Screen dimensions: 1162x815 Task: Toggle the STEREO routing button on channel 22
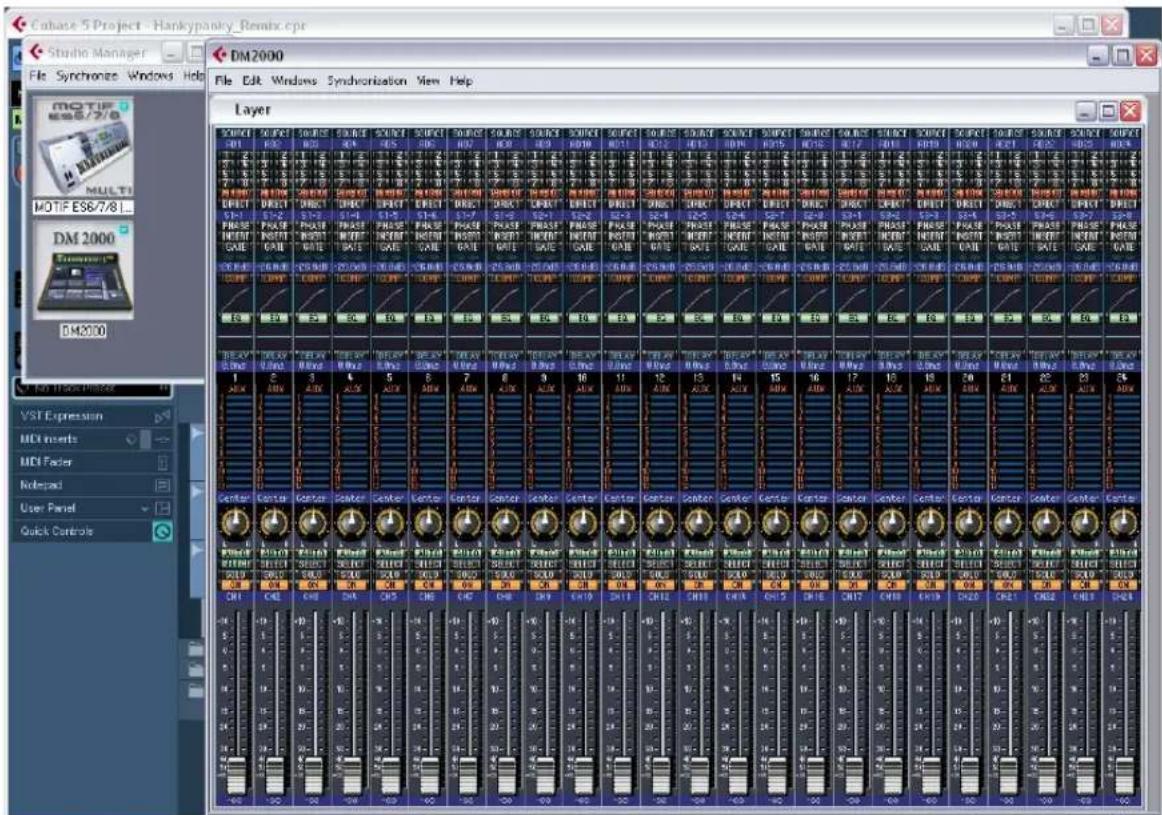click(1046, 193)
